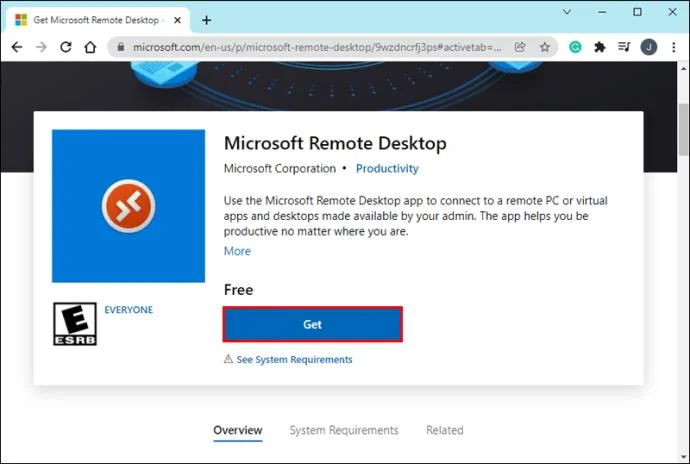Click the browser forward arrow
This screenshot has width=690, height=464.
[x=41, y=47]
